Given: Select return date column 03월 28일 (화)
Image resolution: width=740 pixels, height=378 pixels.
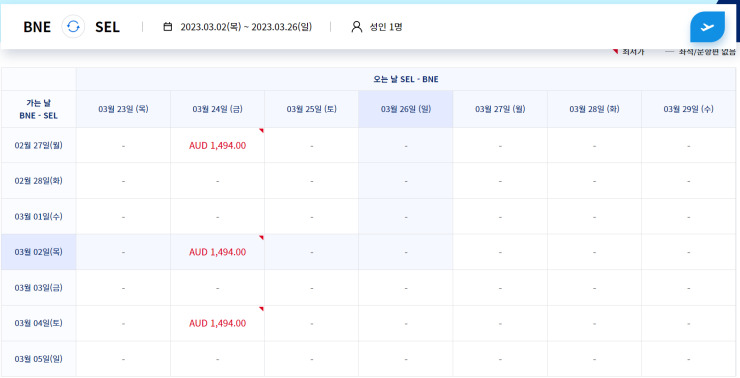Looking at the screenshot, I should (594, 109).
